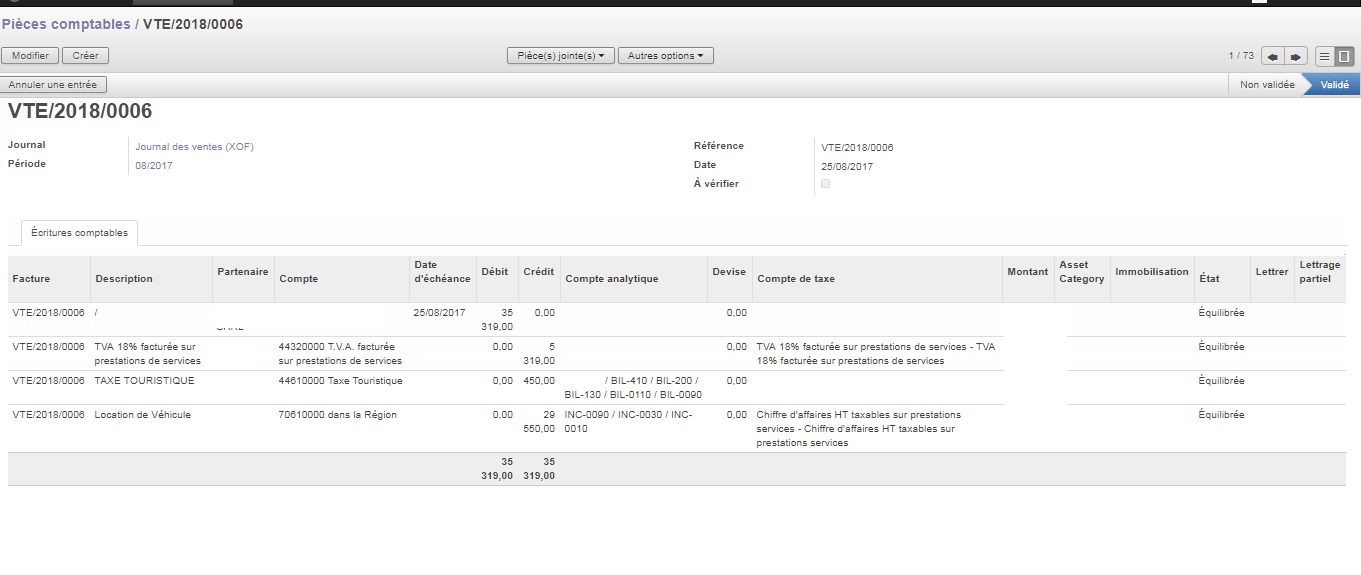This screenshot has width=1361, height=575.
Task: Open the Pièce(s) jointe(s) dropdown
Action: 560,56
